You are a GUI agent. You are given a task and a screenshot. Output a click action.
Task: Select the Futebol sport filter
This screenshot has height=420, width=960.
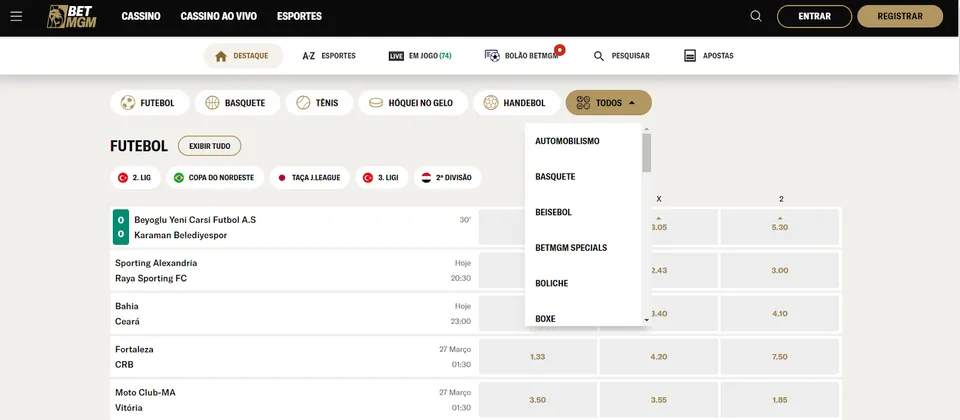(x=147, y=103)
